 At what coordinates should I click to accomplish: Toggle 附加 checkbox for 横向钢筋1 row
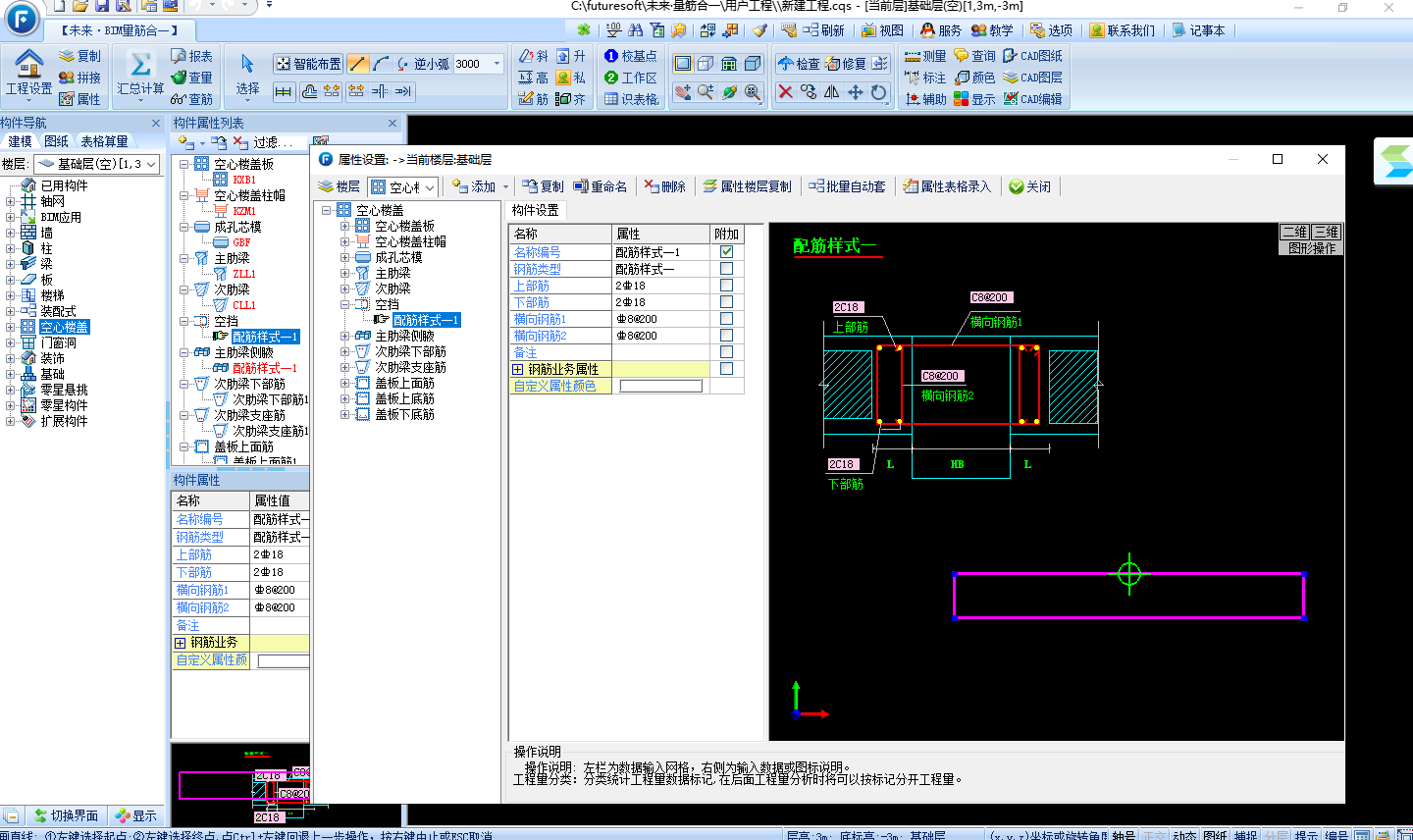coord(726,319)
